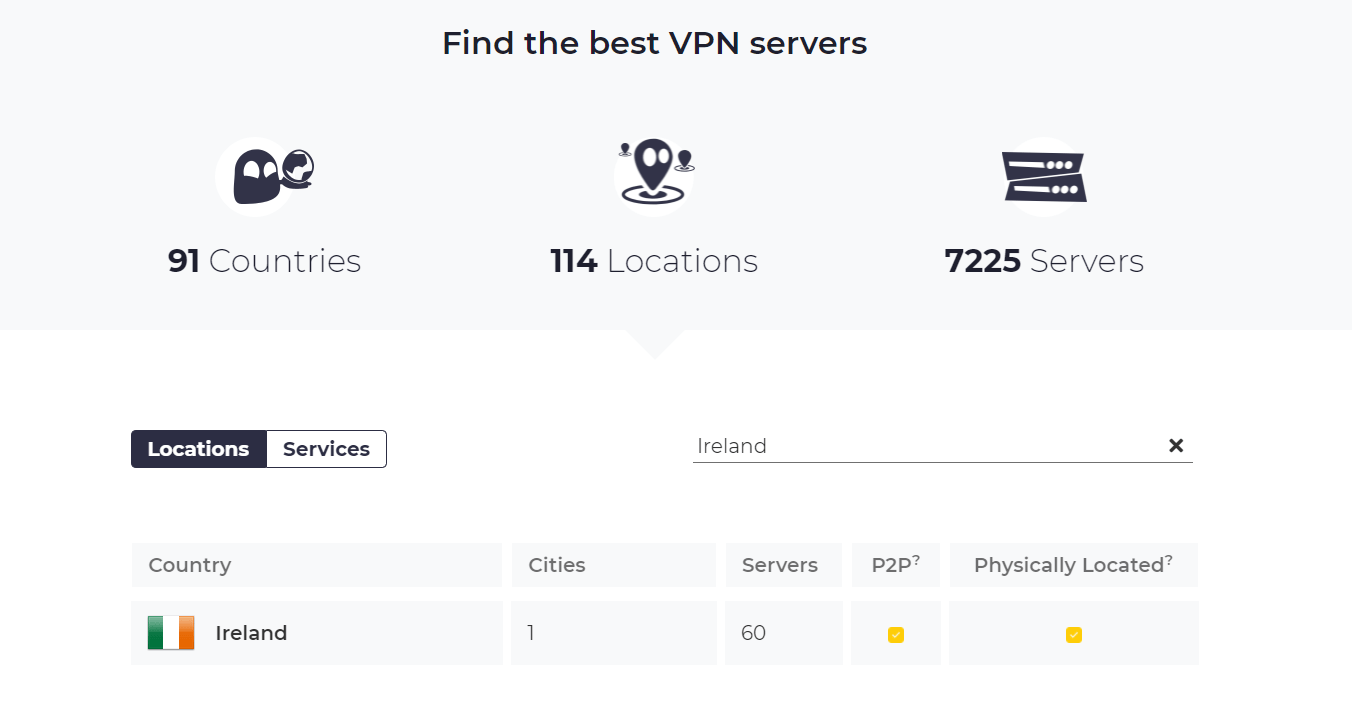
Task: Switch to the Services tab
Action: (x=326, y=448)
